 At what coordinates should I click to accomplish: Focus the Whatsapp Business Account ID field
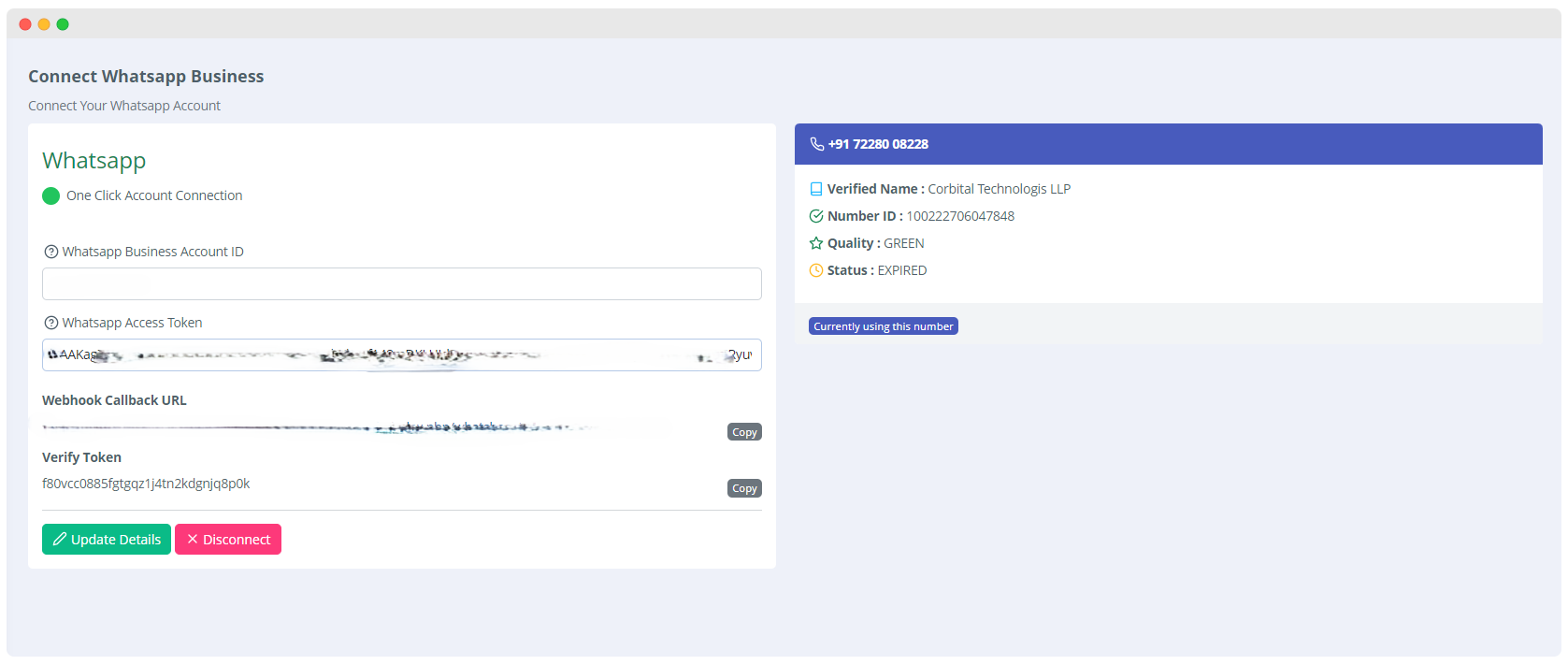pyautogui.click(x=402, y=284)
